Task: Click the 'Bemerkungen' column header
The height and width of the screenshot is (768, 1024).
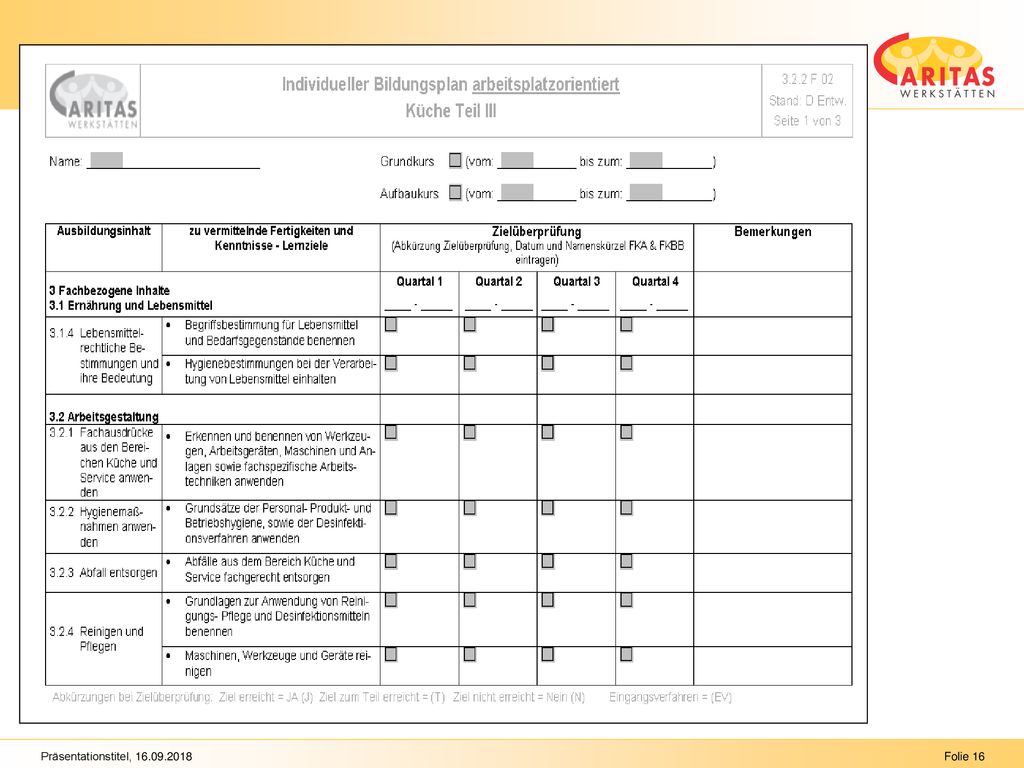Action: [773, 232]
